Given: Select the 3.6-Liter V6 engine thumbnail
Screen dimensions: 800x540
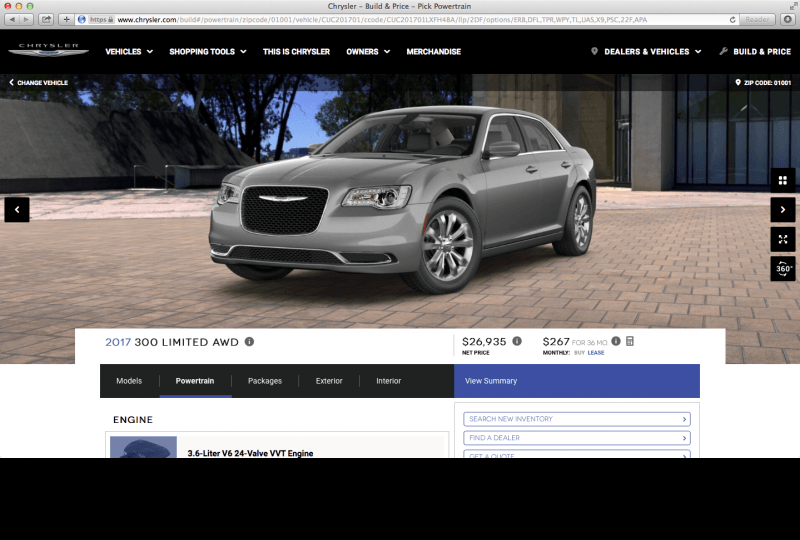Looking at the screenshot, I should [x=143, y=447].
